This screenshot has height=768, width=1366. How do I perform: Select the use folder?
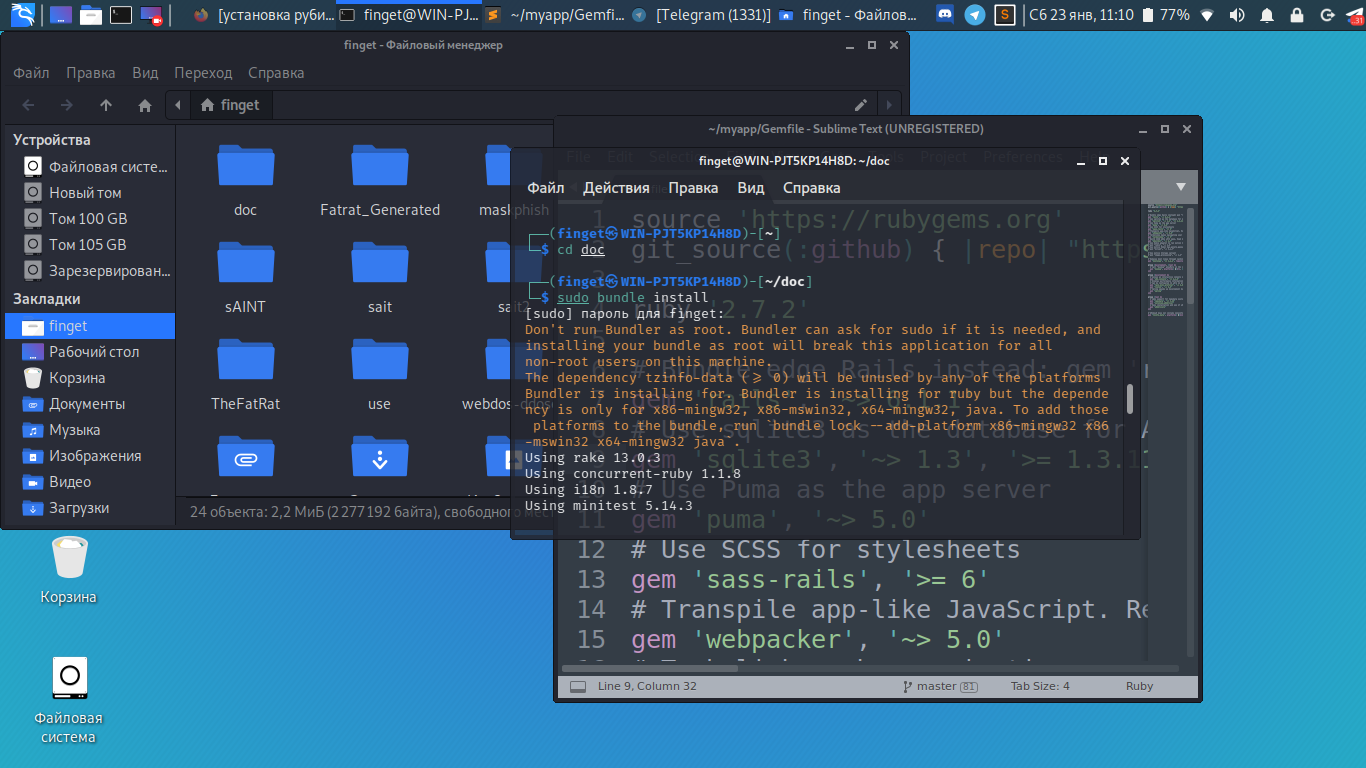pyautogui.click(x=380, y=361)
